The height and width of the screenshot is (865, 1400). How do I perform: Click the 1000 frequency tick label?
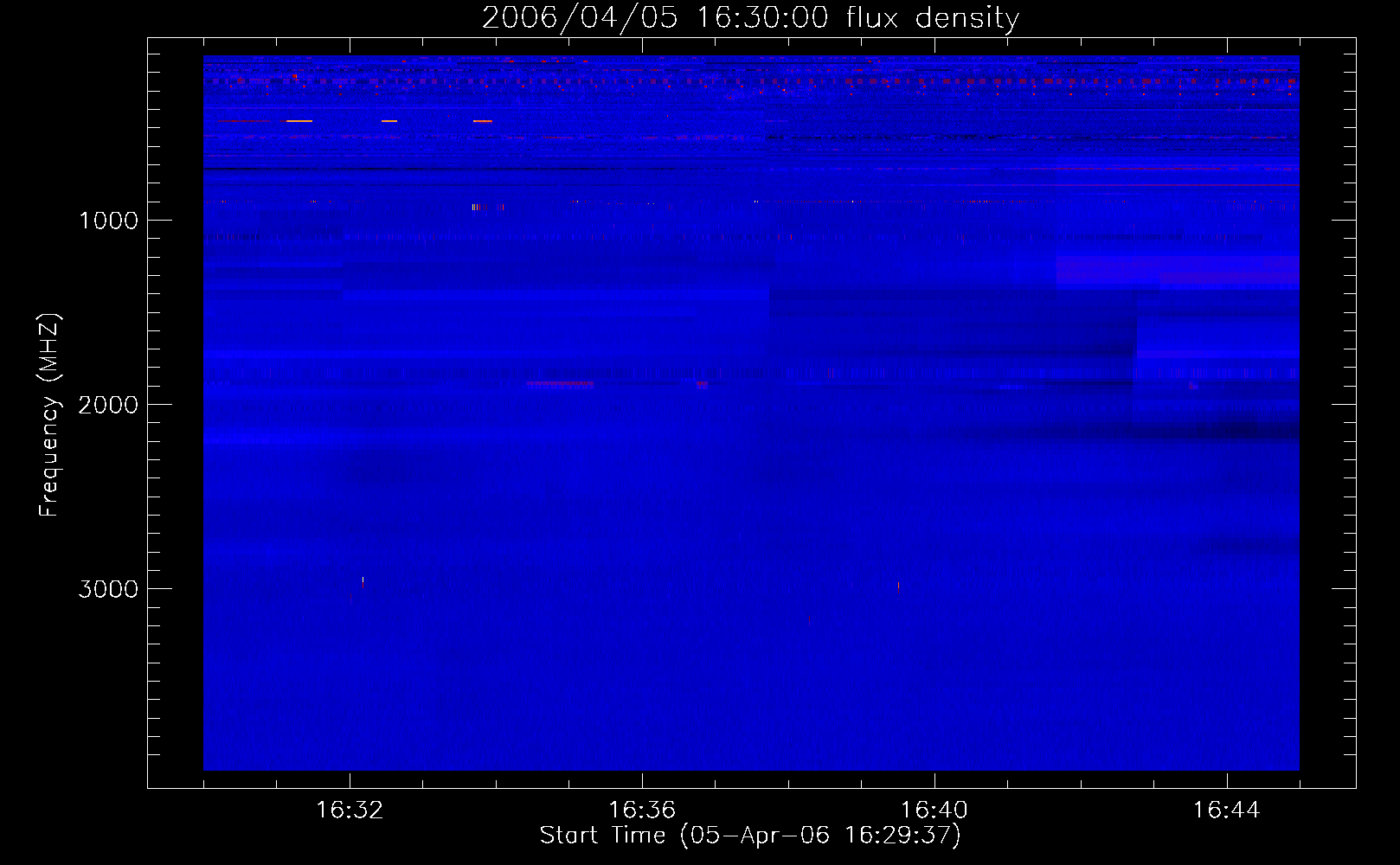[x=108, y=221]
